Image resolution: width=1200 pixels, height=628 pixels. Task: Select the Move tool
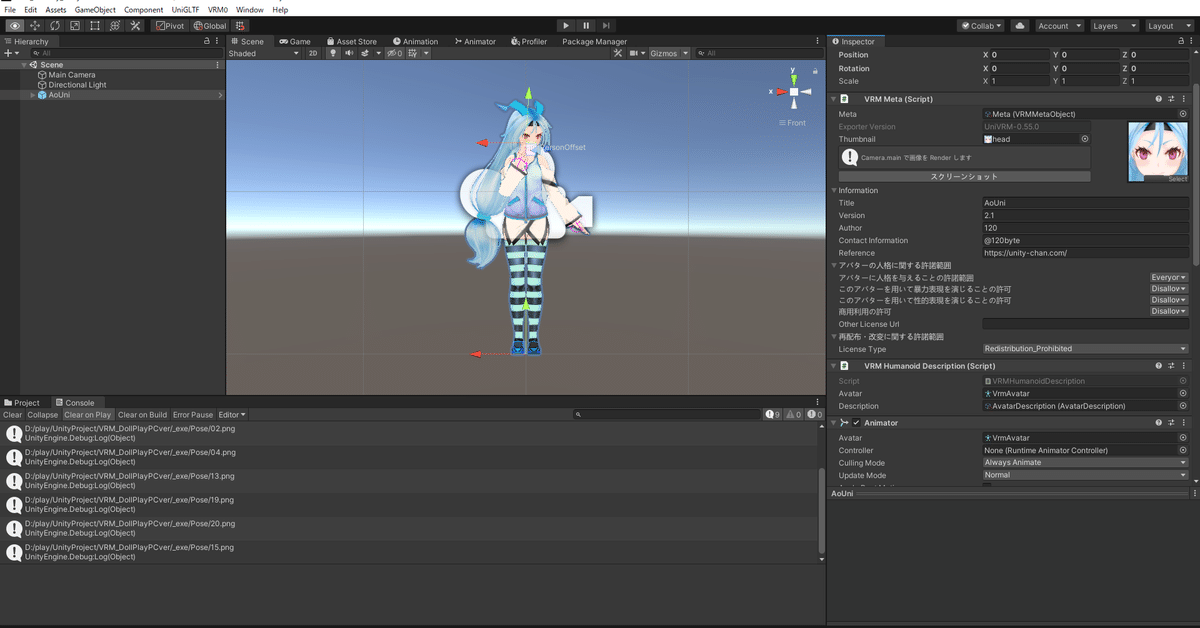35,25
